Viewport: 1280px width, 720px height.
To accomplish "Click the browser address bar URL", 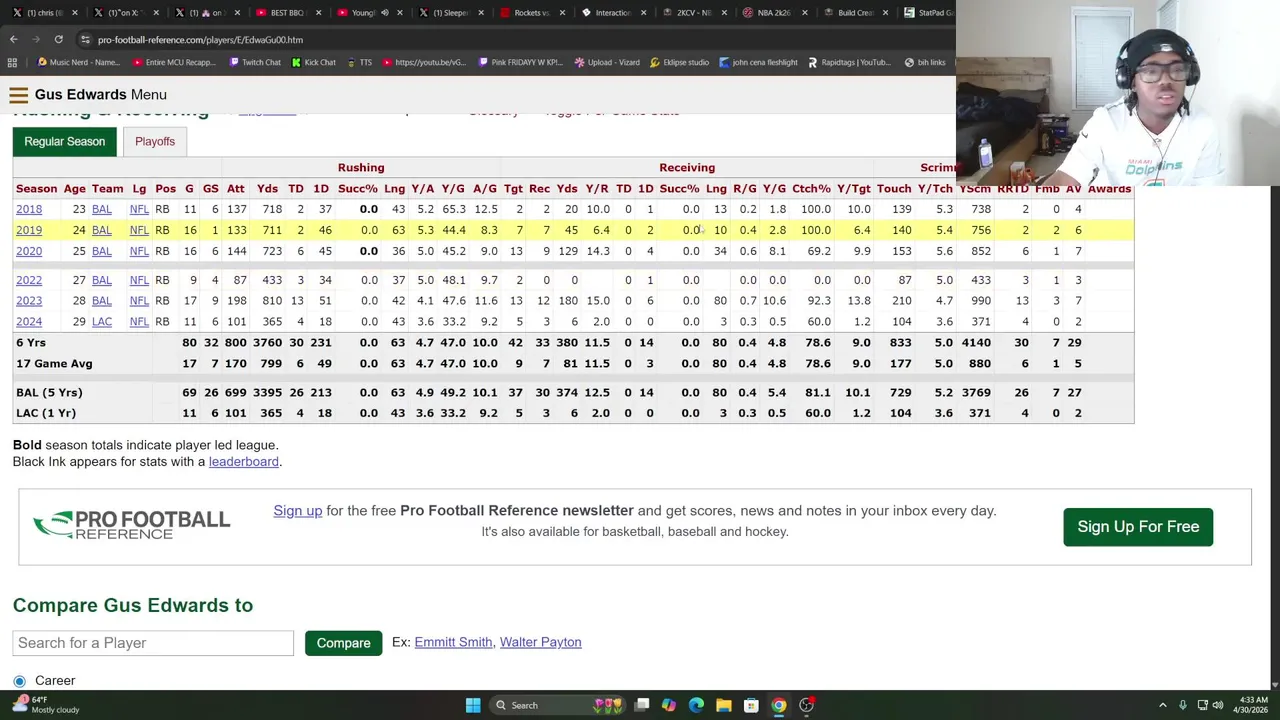I will point(200,39).
